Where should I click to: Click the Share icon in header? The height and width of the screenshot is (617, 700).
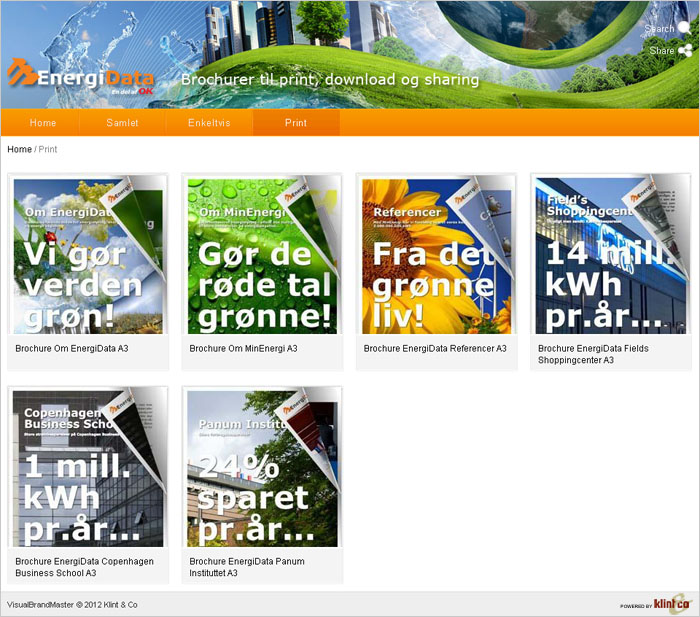click(x=685, y=50)
